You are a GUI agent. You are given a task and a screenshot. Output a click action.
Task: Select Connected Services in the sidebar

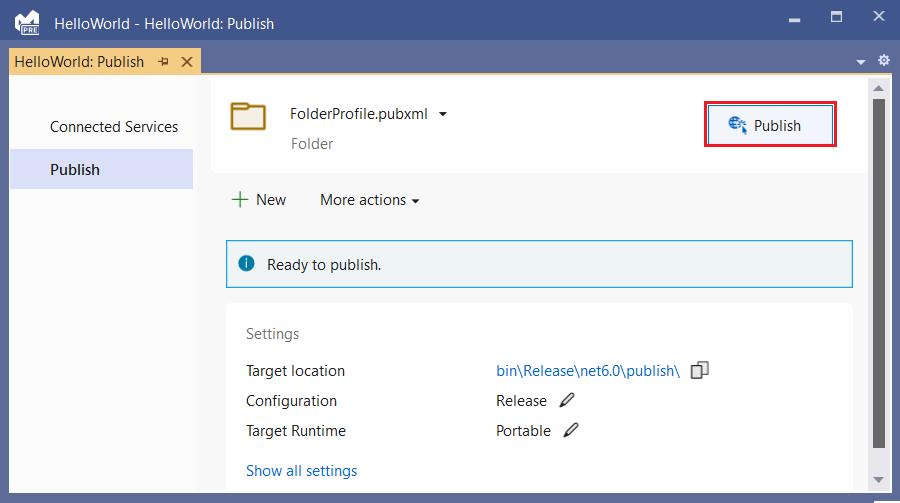pos(114,126)
